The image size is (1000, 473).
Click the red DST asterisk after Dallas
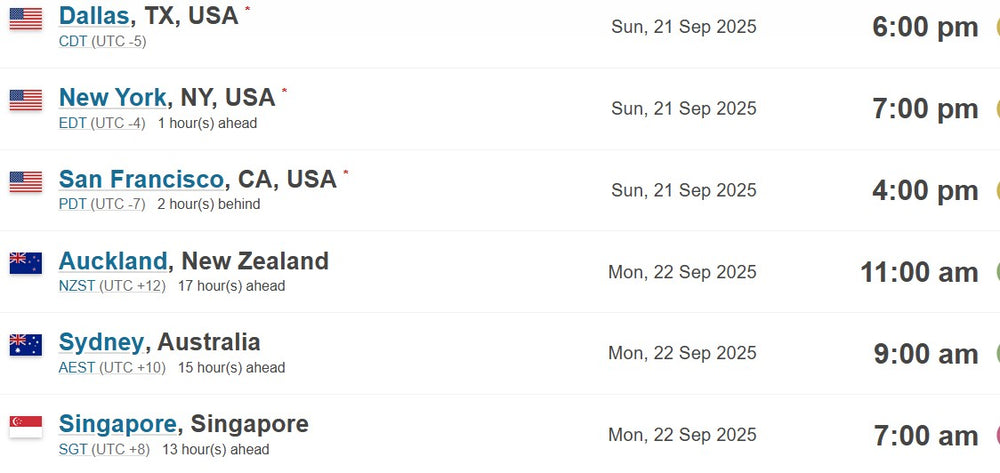coord(247,10)
